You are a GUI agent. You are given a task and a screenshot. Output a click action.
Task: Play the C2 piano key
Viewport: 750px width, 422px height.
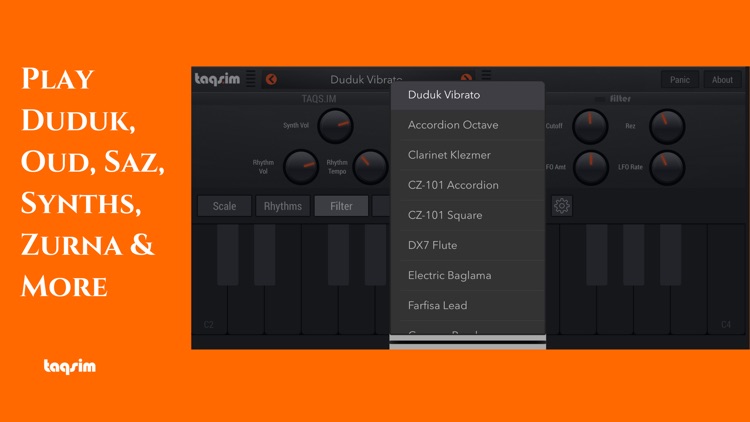209,311
